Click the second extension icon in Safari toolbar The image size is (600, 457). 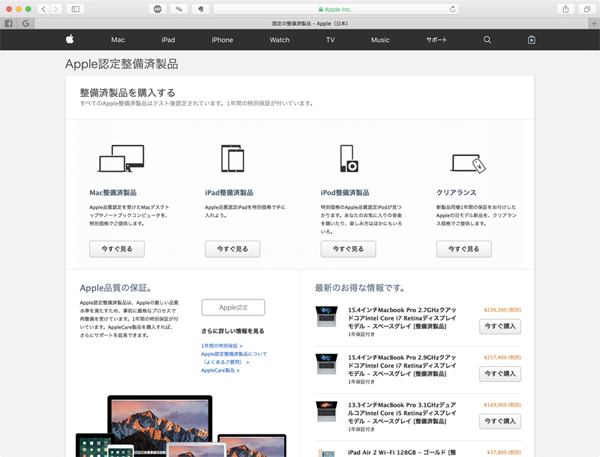click(179, 9)
